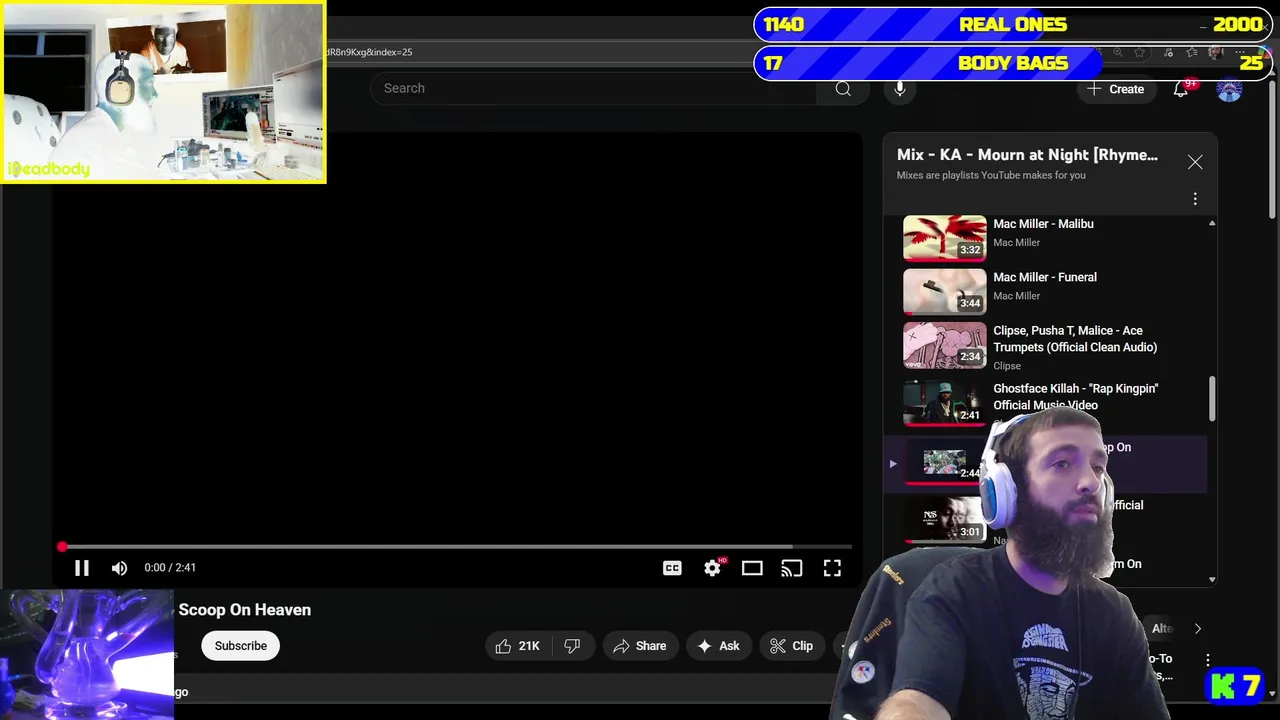The height and width of the screenshot is (720, 1280).
Task: Open the Mix playlist three-dot menu
Action: (x=1195, y=199)
